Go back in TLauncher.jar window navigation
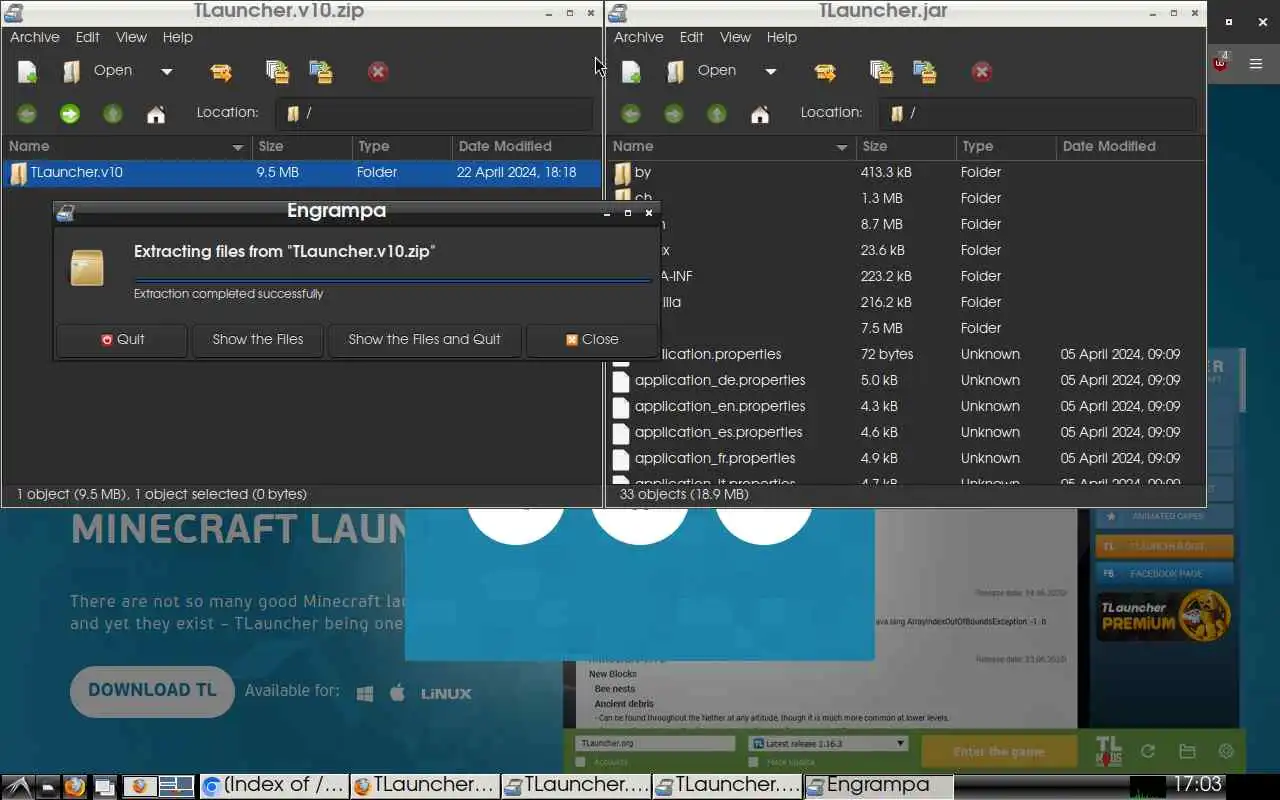 pyautogui.click(x=631, y=114)
